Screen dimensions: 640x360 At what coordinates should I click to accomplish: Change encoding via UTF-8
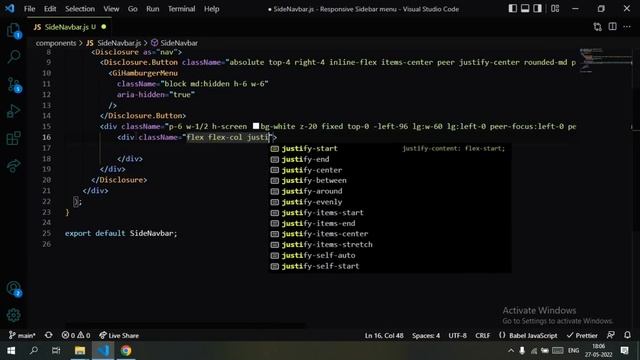click(457, 335)
